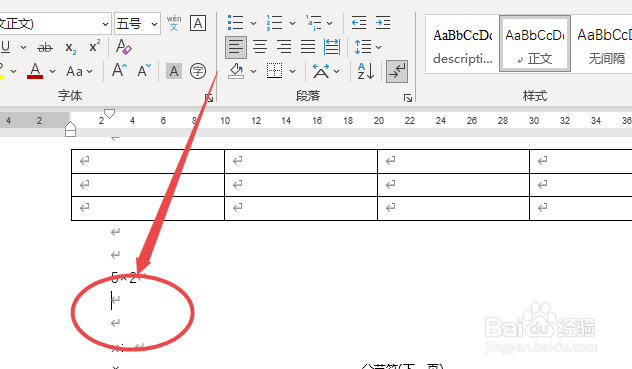Viewport: 632px width, 369px height.
Task: Increase the paragraph indent
Action: [x=383, y=23]
